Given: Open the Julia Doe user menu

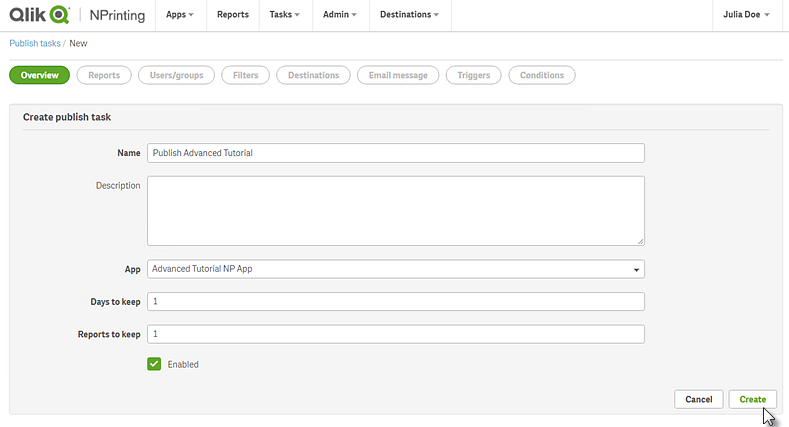Looking at the screenshot, I should tap(746, 15).
